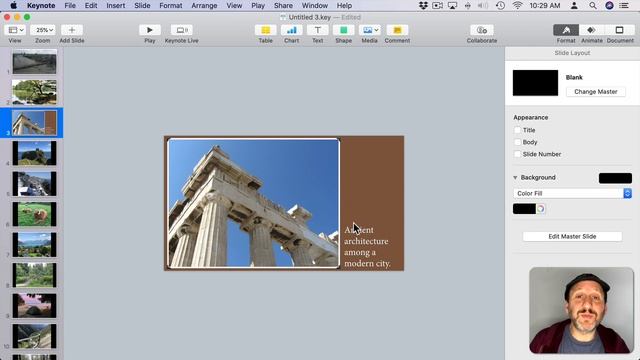Open the Media dropdown in toolbar
The image size is (640, 360).
click(370, 30)
